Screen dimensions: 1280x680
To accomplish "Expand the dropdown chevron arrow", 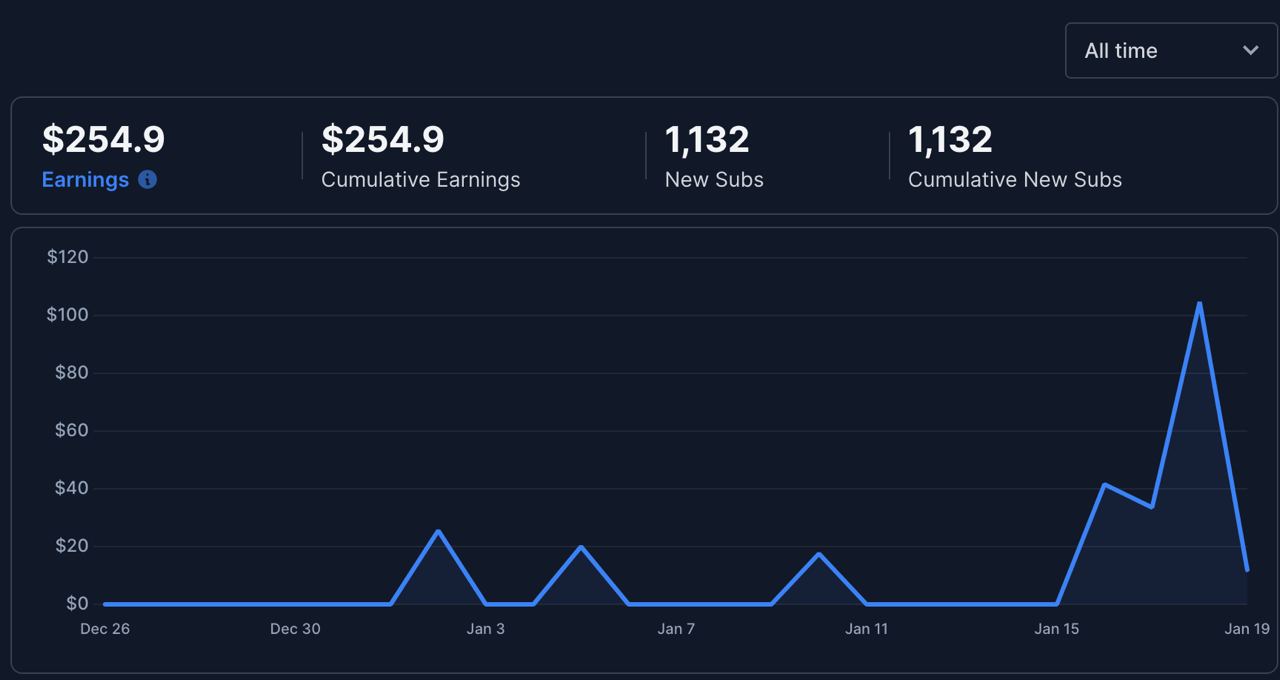I will (x=1250, y=50).
